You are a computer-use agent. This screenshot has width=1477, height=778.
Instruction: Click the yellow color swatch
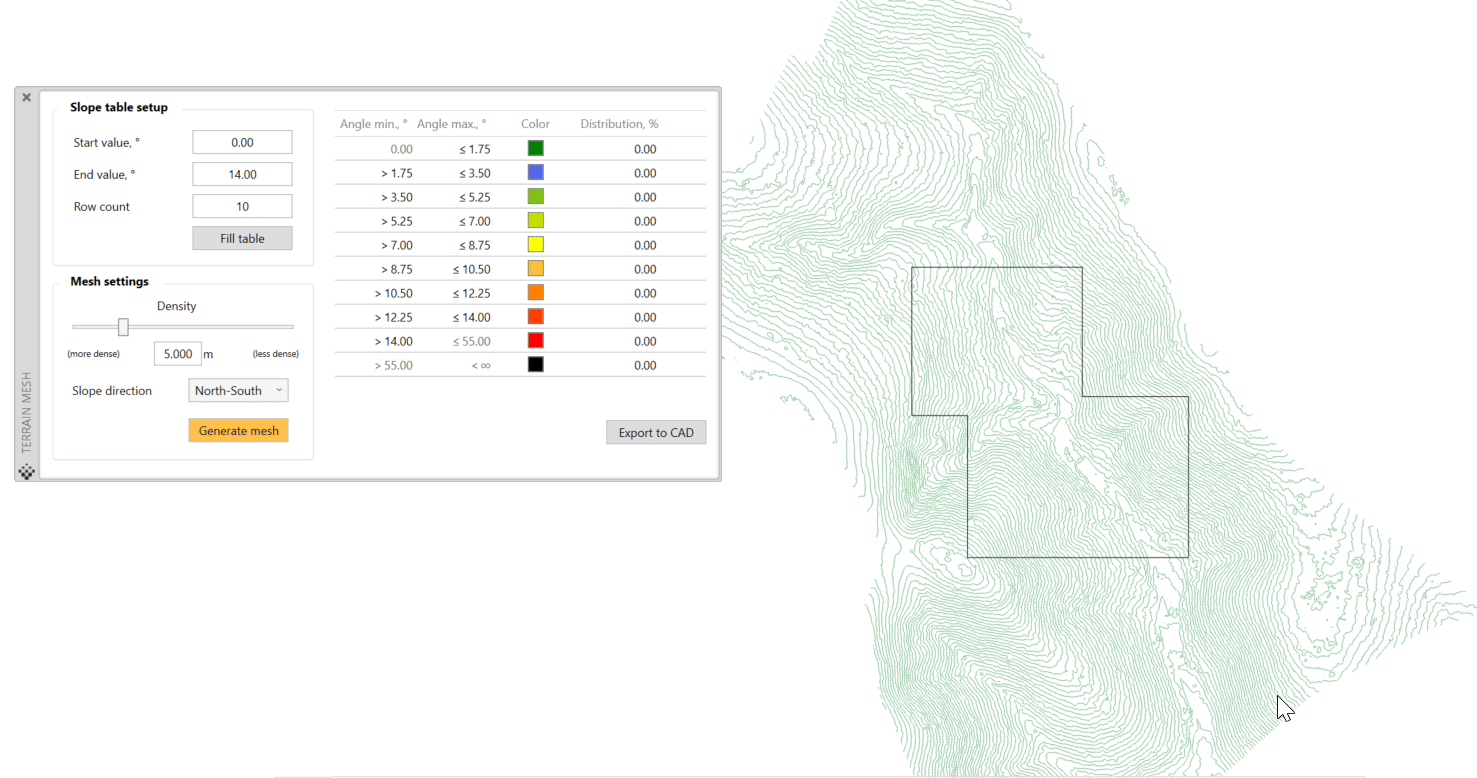click(x=536, y=245)
